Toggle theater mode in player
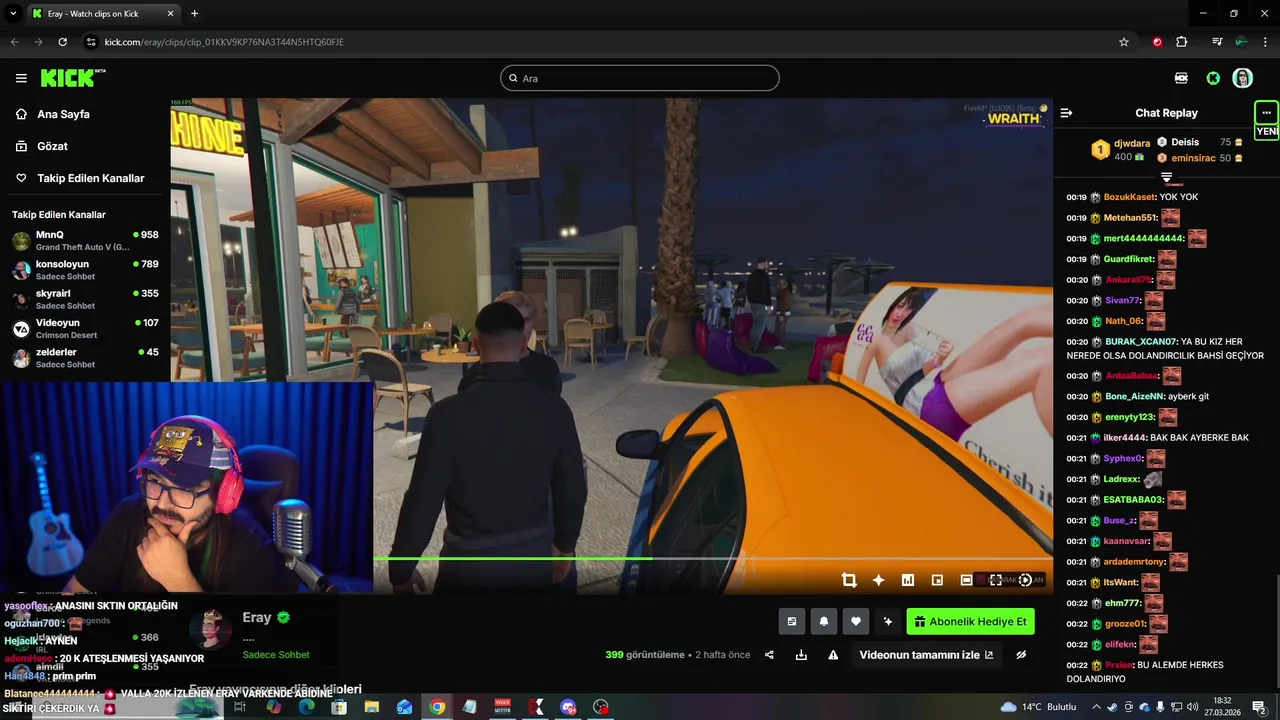Screen dimensions: 1280x720 (966, 580)
